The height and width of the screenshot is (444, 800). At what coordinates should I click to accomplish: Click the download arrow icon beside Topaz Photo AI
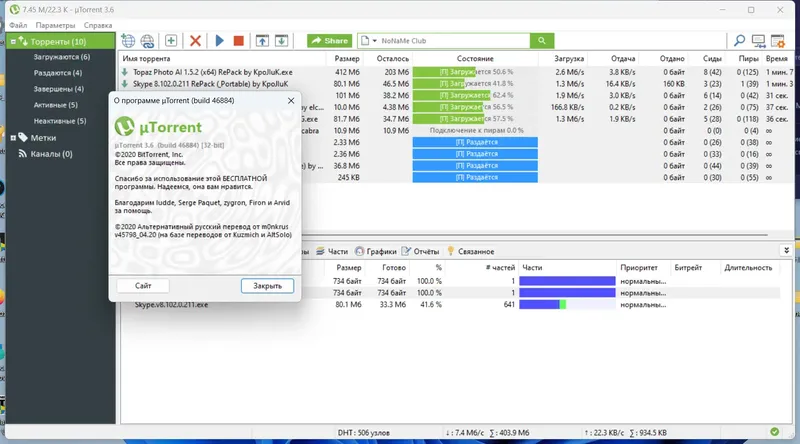(125, 72)
